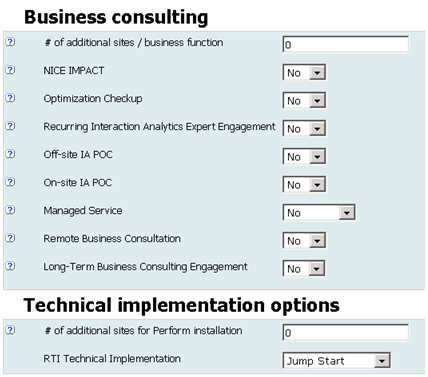
Task: Click help icon next to Off-site IA POC
Action: click(11, 154)
